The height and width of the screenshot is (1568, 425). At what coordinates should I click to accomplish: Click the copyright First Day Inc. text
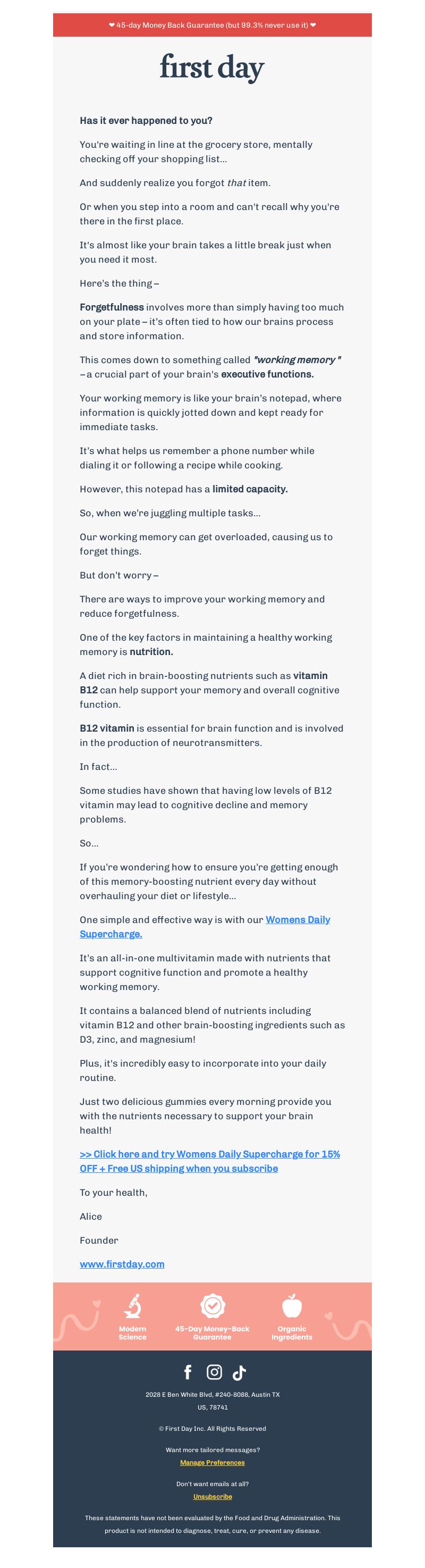point(212,1428)
